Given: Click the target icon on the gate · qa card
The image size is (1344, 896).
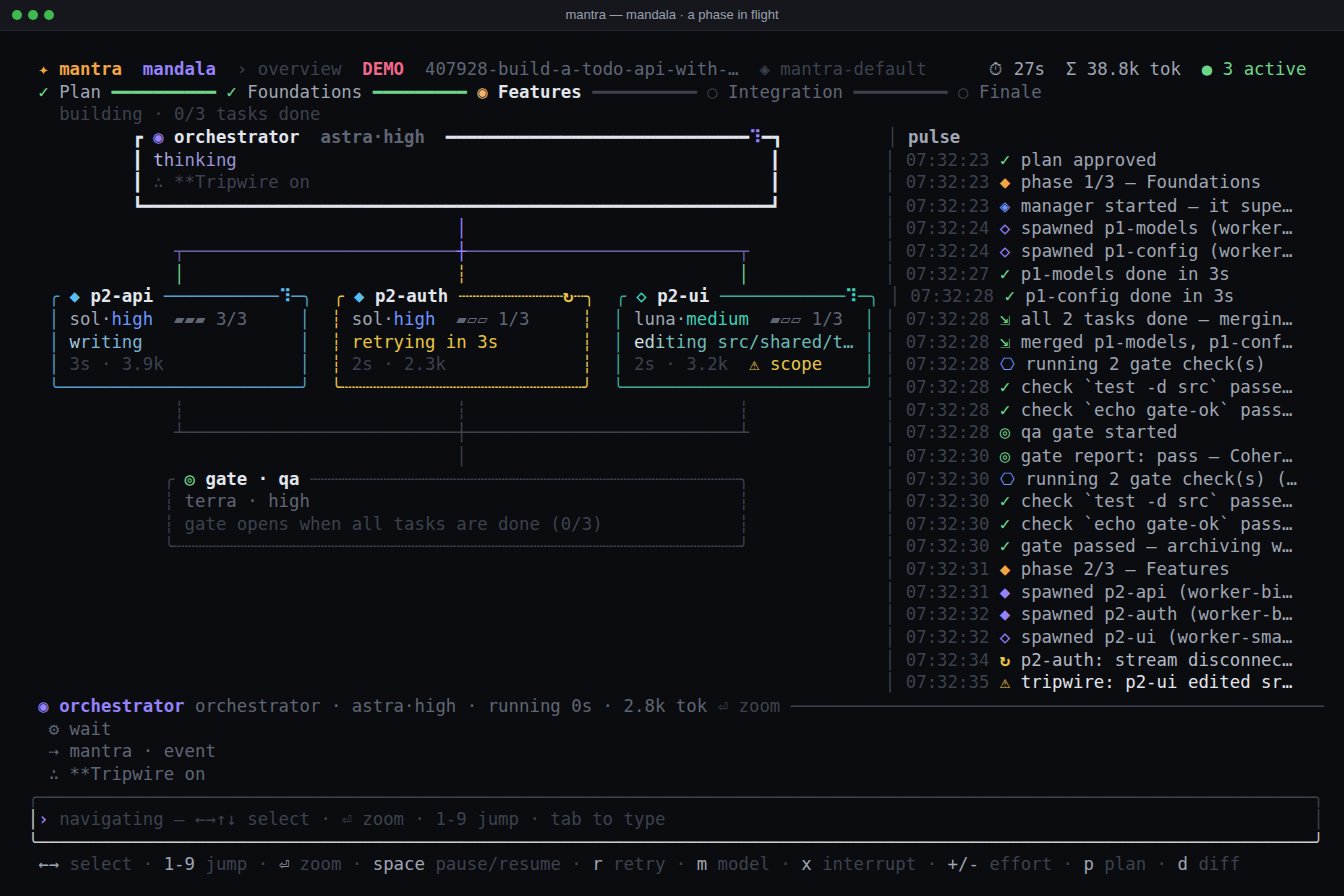Looking at the screenshot, I should [x=190, y=479].
